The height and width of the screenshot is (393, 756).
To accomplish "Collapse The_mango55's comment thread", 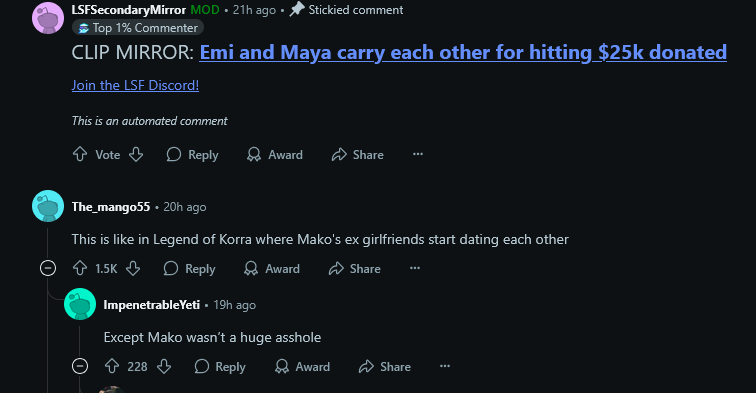I will (x=48, y=268).
